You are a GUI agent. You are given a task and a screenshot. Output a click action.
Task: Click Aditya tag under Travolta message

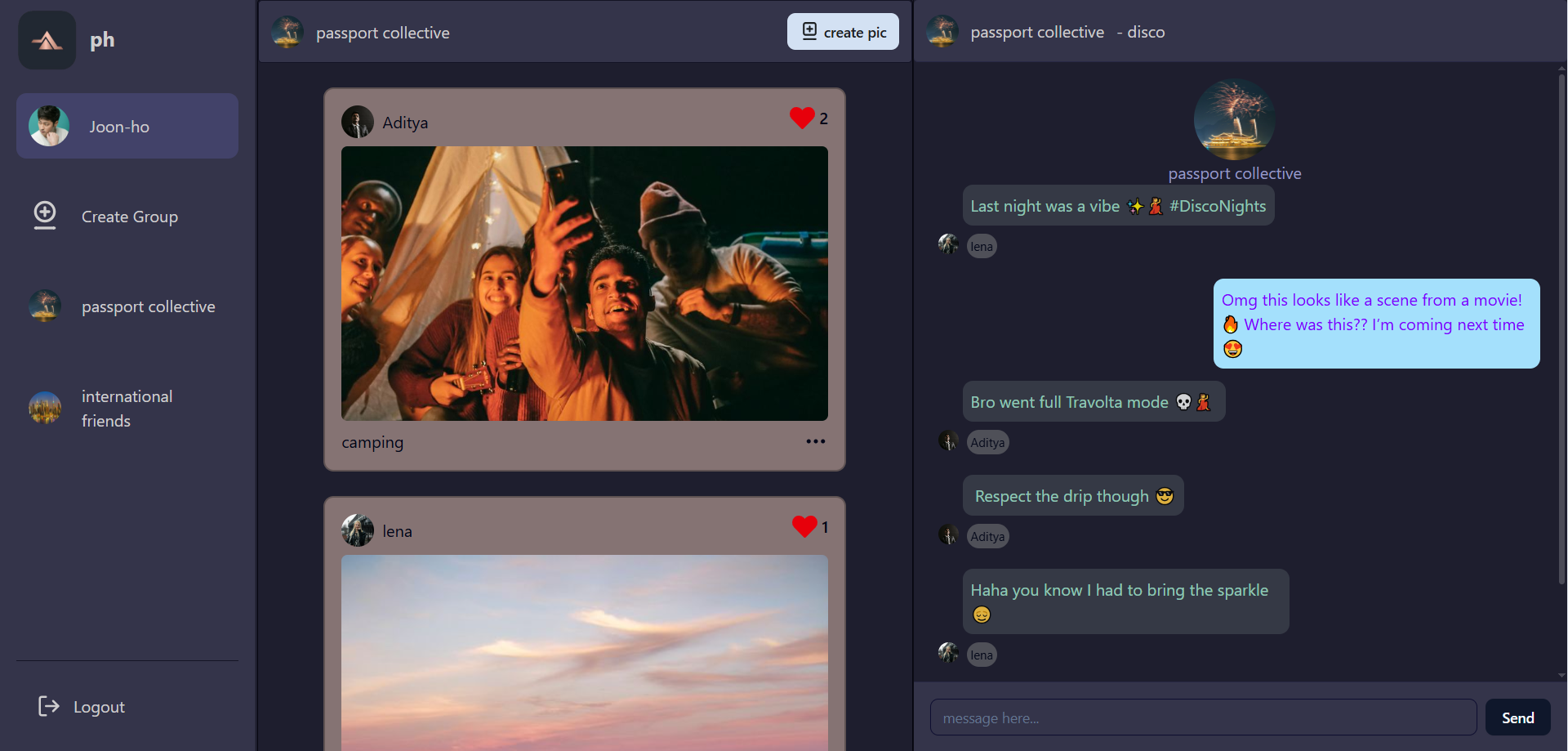(x=987, y=442)
